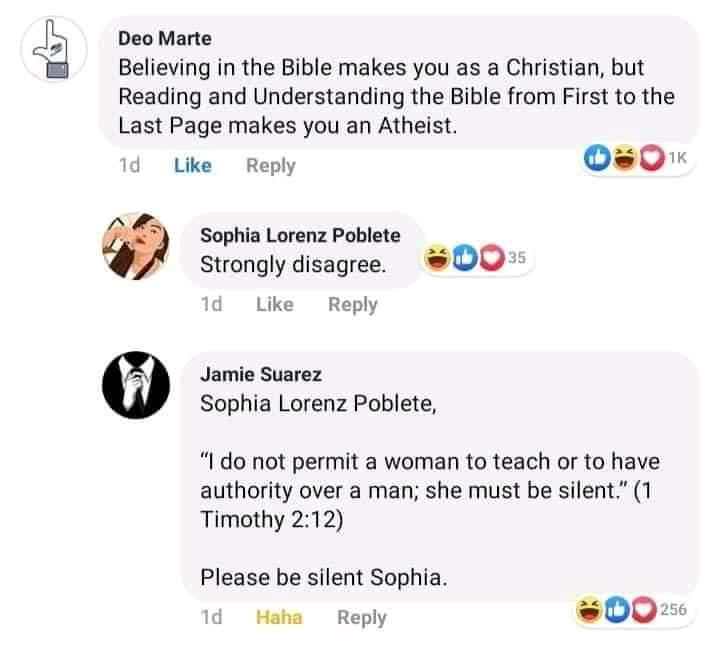This screenshot has height=661, width=720.
Task: Reply to Jamie Suarez's comment
Action: tap(361, 617)
